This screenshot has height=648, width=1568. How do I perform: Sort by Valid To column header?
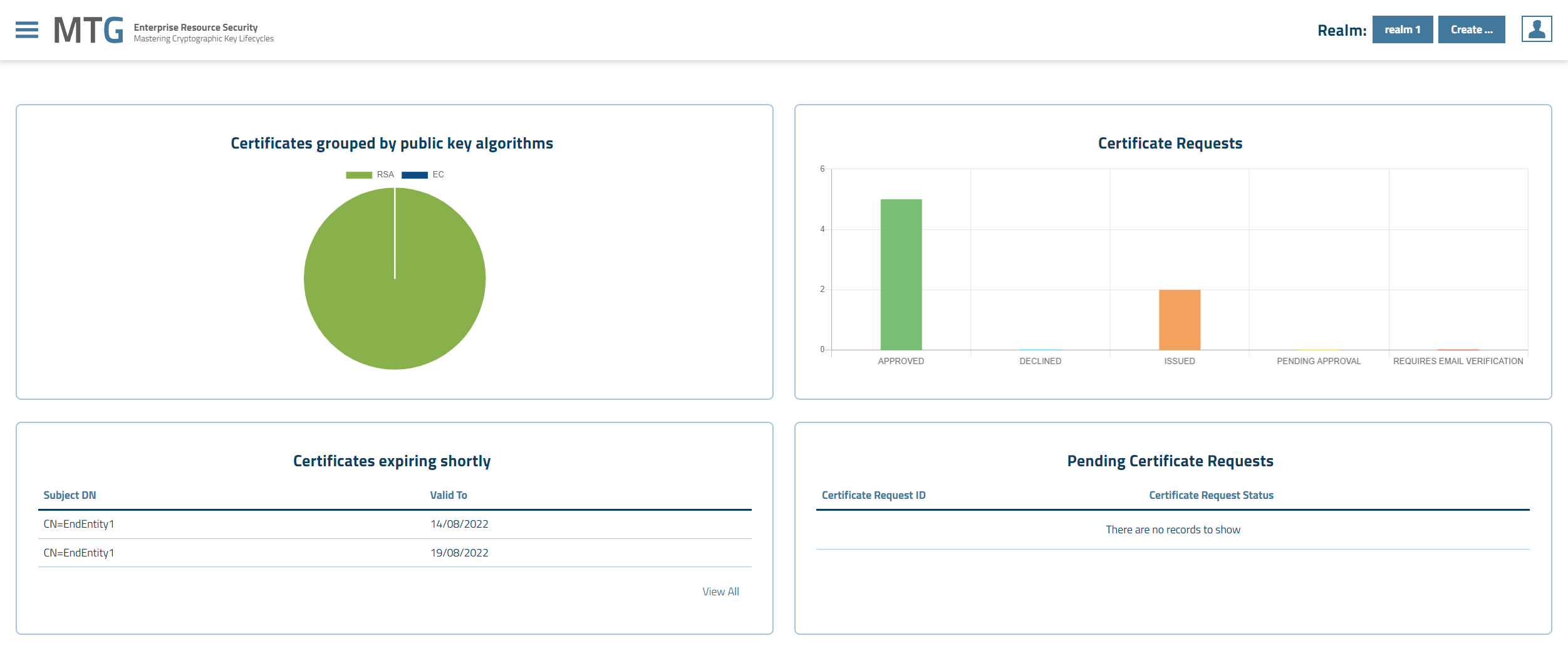[449, 495]
